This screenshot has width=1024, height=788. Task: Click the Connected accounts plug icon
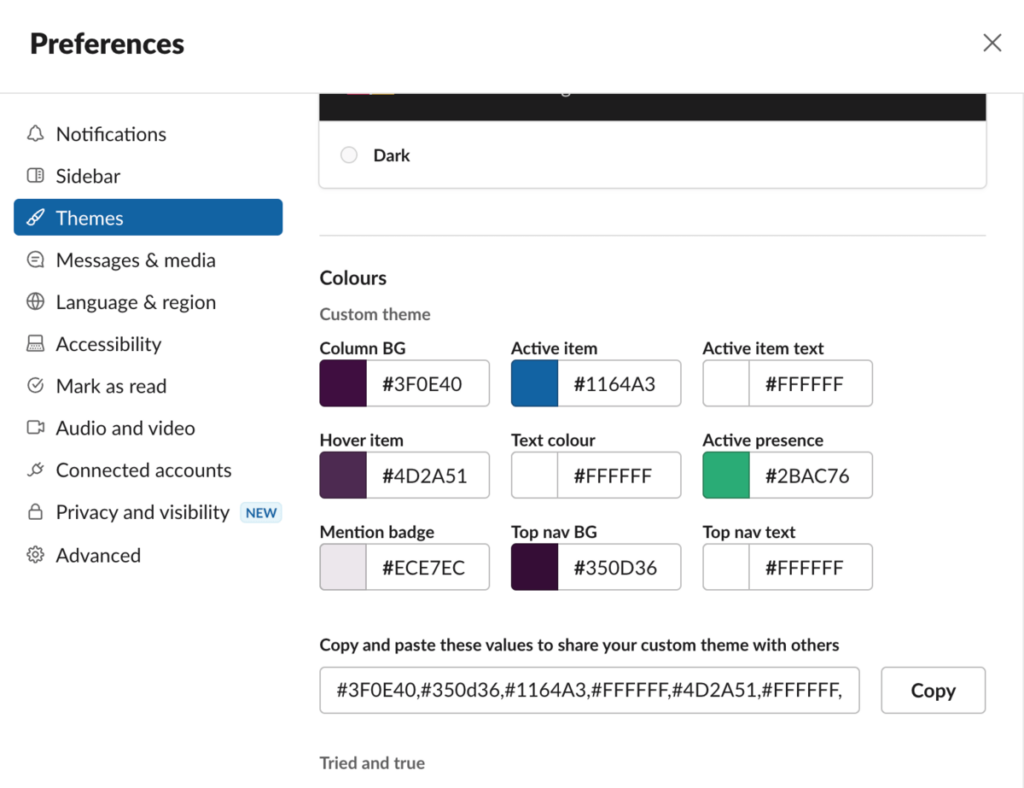click(x=36, y=470)
